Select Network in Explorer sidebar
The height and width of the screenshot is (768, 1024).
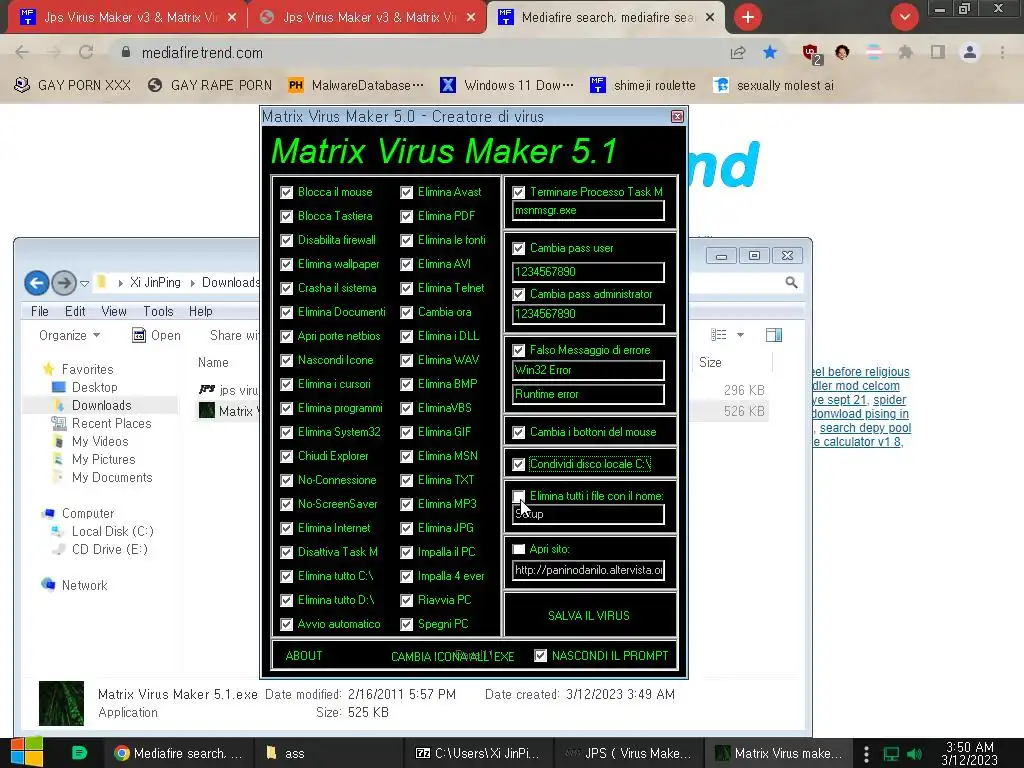pos(84,585)
